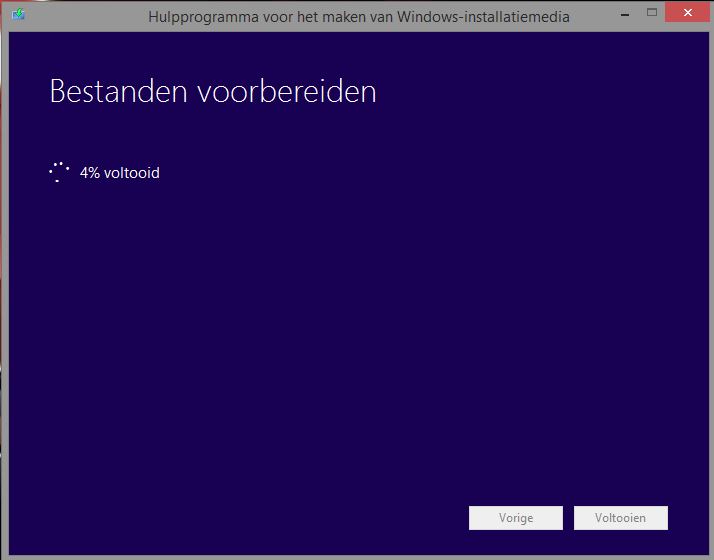This screenshot has width=714, height=560.
Task: Click the Vorige button
Action: point(515,518)
